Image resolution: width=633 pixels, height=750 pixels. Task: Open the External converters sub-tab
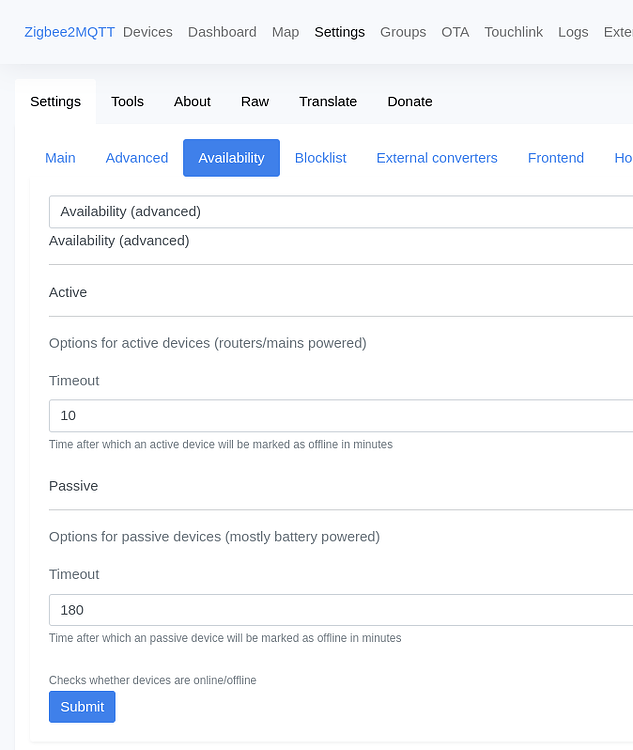[x=437, y=158]
